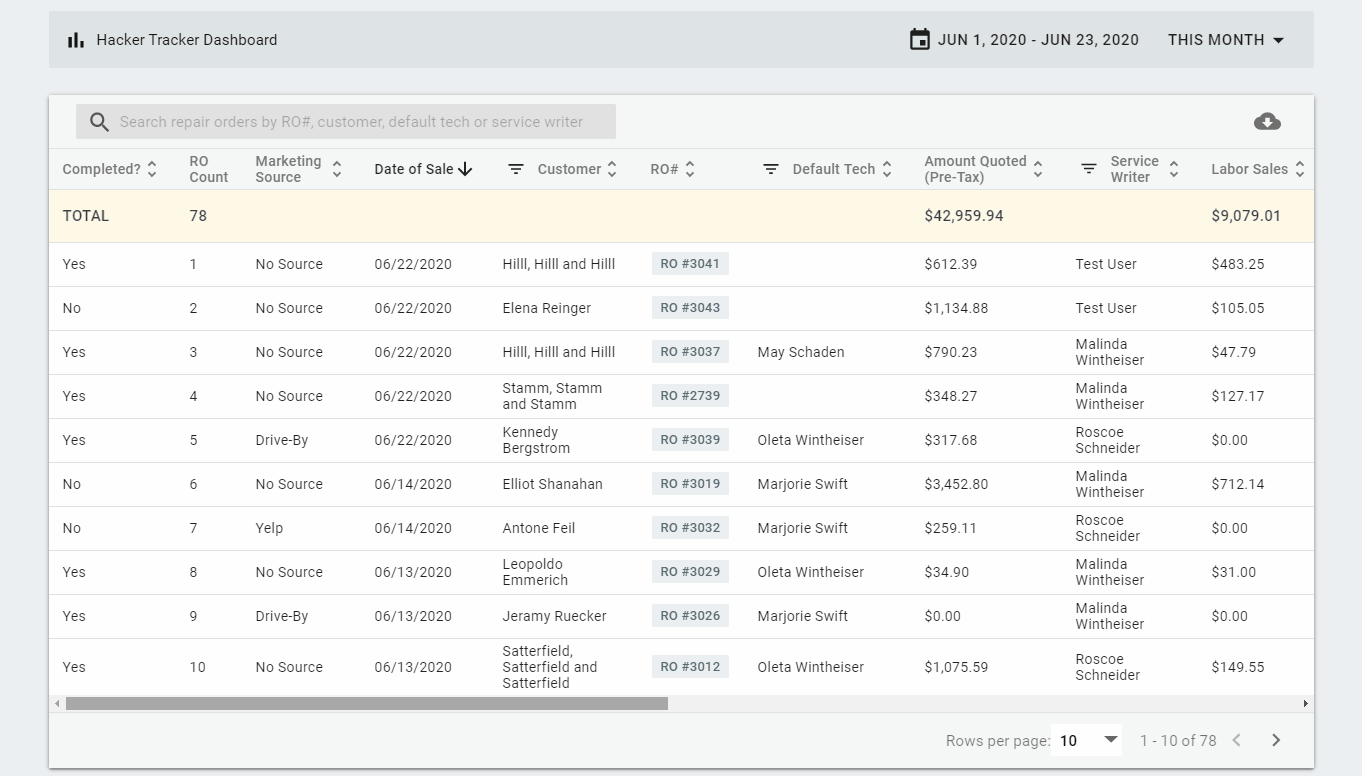This screenshot has height=776, width=1362.
Task: Sort Labor Sales column using arrows
Action: click(x=1300, y=169)
